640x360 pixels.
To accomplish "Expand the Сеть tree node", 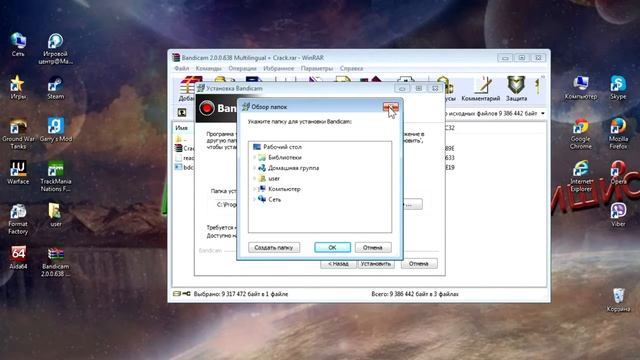I will point(254,200).
